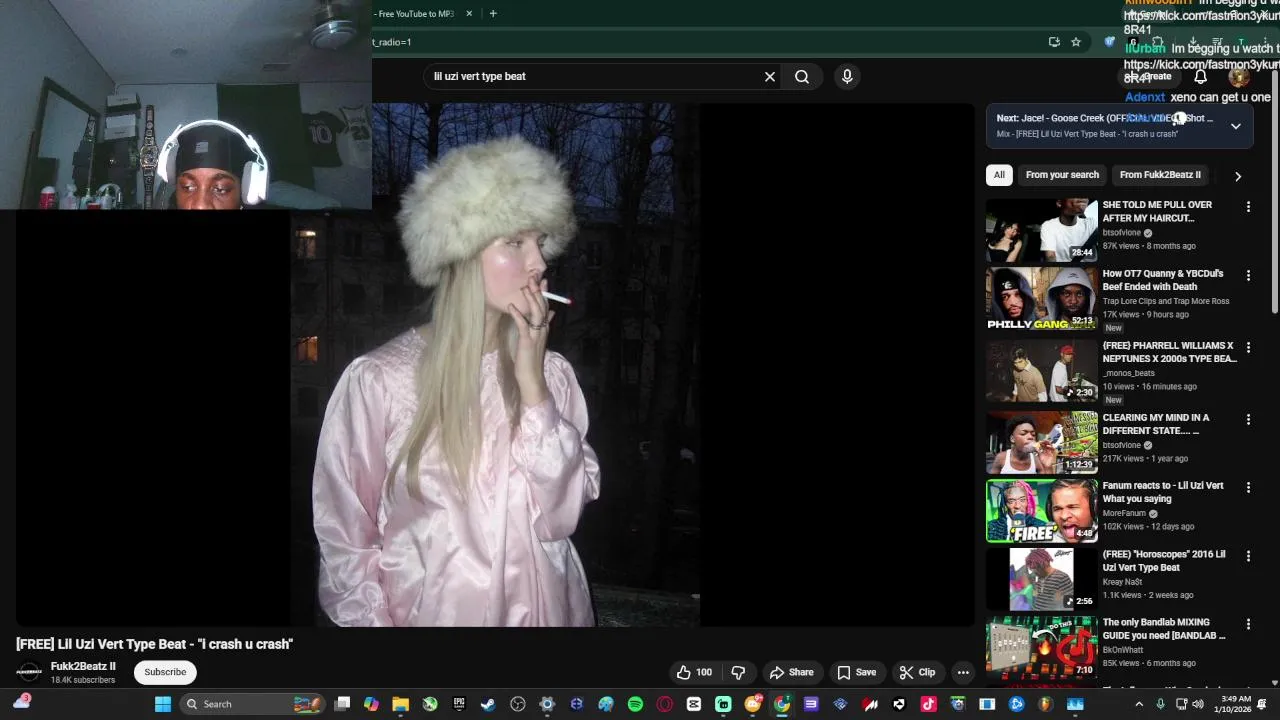Image resolution: width=1280 pixels, height=720 pixels.
Task: Open the Fukk2Beatz II channel name link
Action: tap(83, 667)
